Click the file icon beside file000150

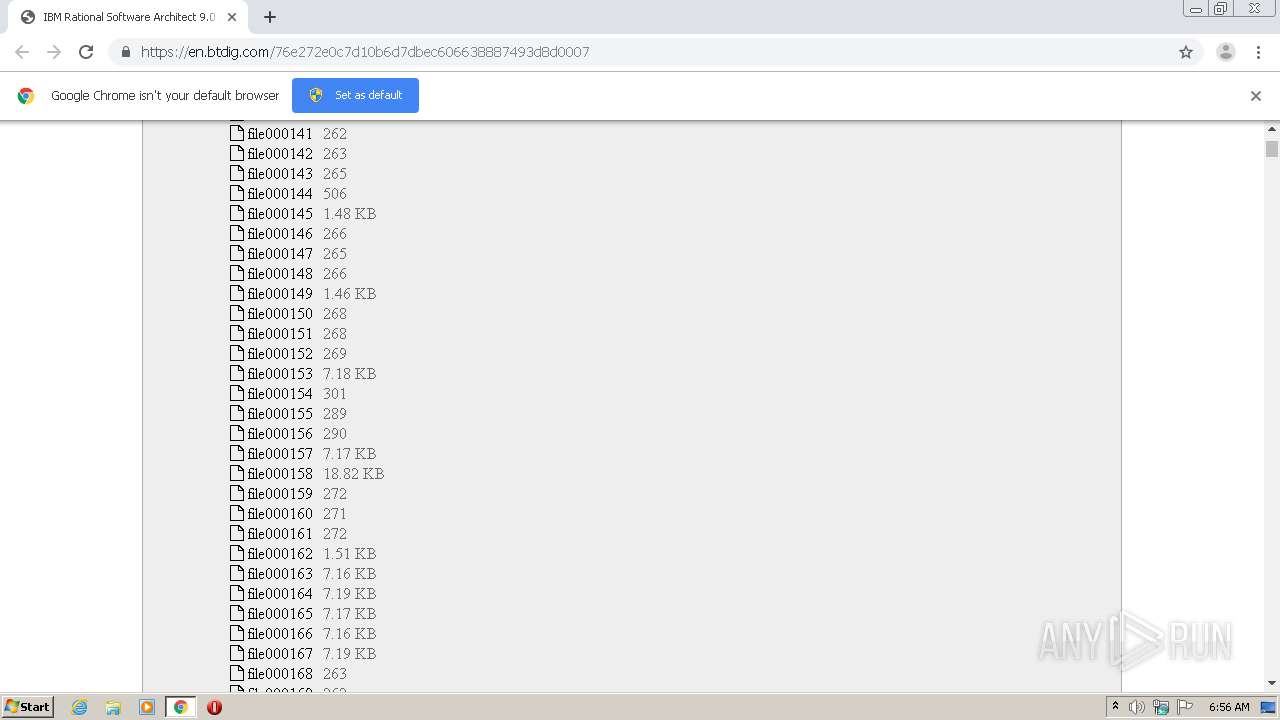coord(237,313)
